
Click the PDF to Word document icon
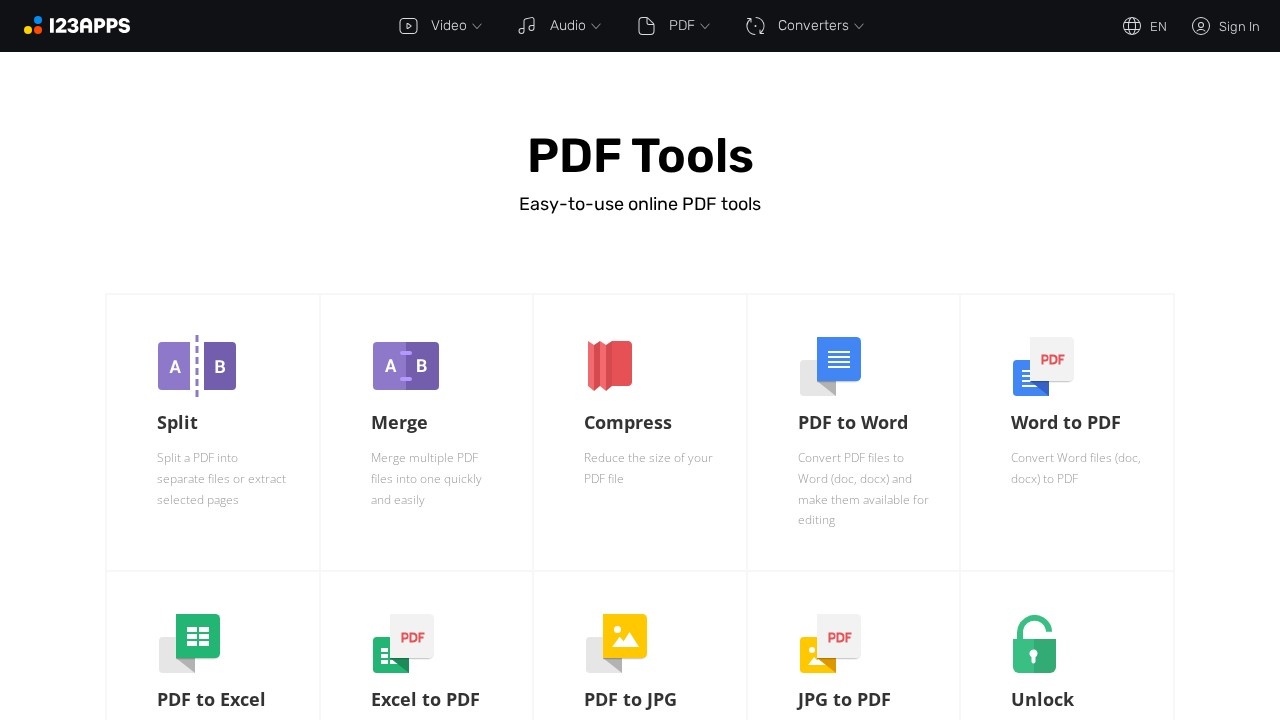click(x=830, y=366)
